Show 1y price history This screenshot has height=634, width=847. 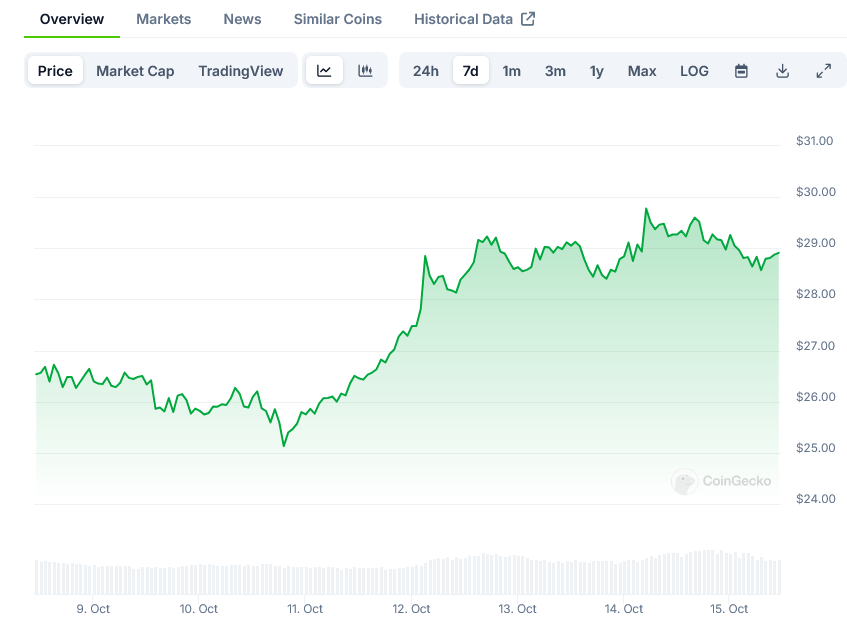click(x=597, y=71)
